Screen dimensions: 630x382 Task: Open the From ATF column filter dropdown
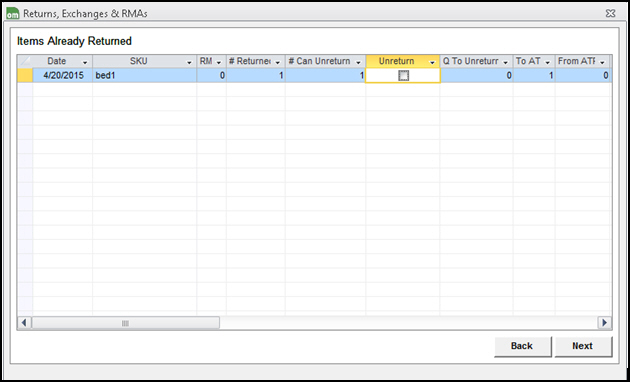(602, 62)
